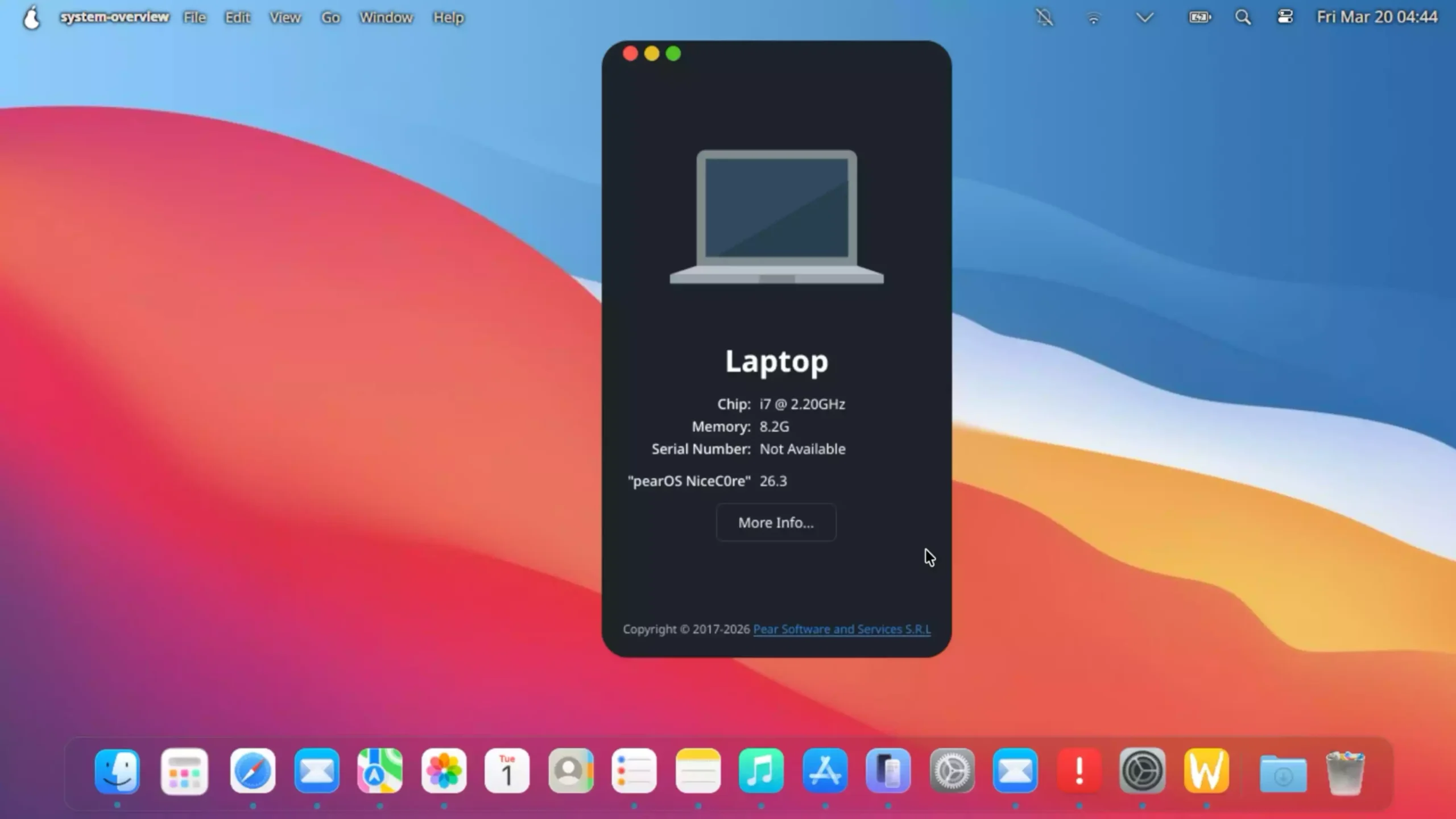Open the Help menu
1456x819 pixels.
tap(448, 18)
